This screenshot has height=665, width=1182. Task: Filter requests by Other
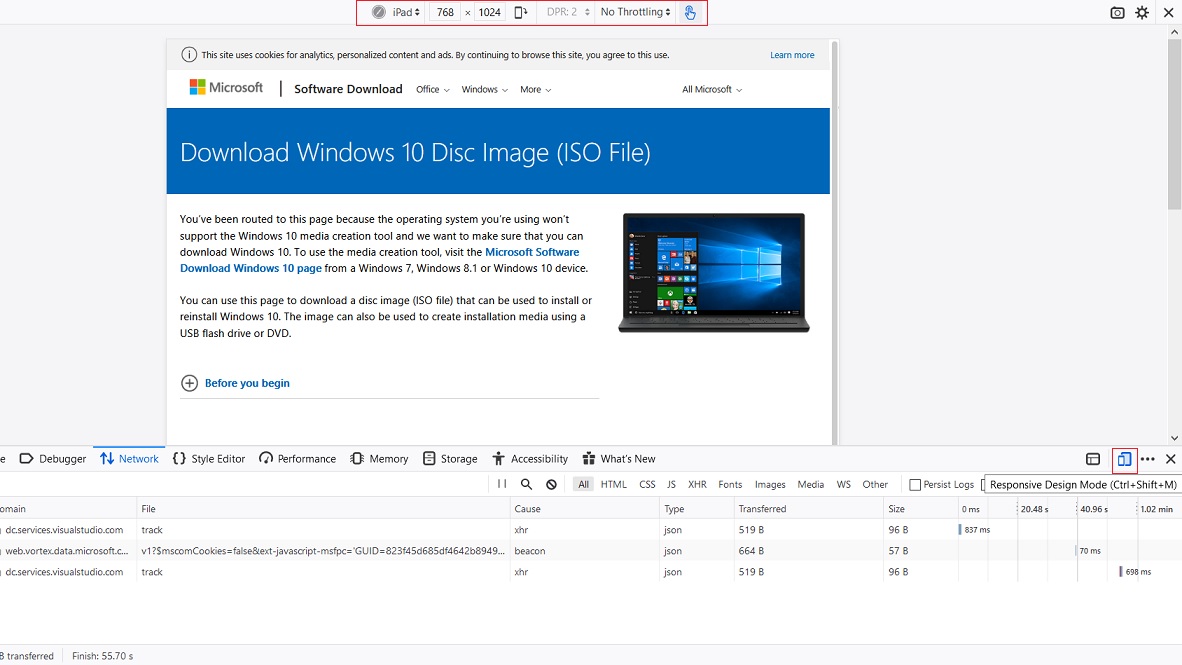tap(874, 484)
